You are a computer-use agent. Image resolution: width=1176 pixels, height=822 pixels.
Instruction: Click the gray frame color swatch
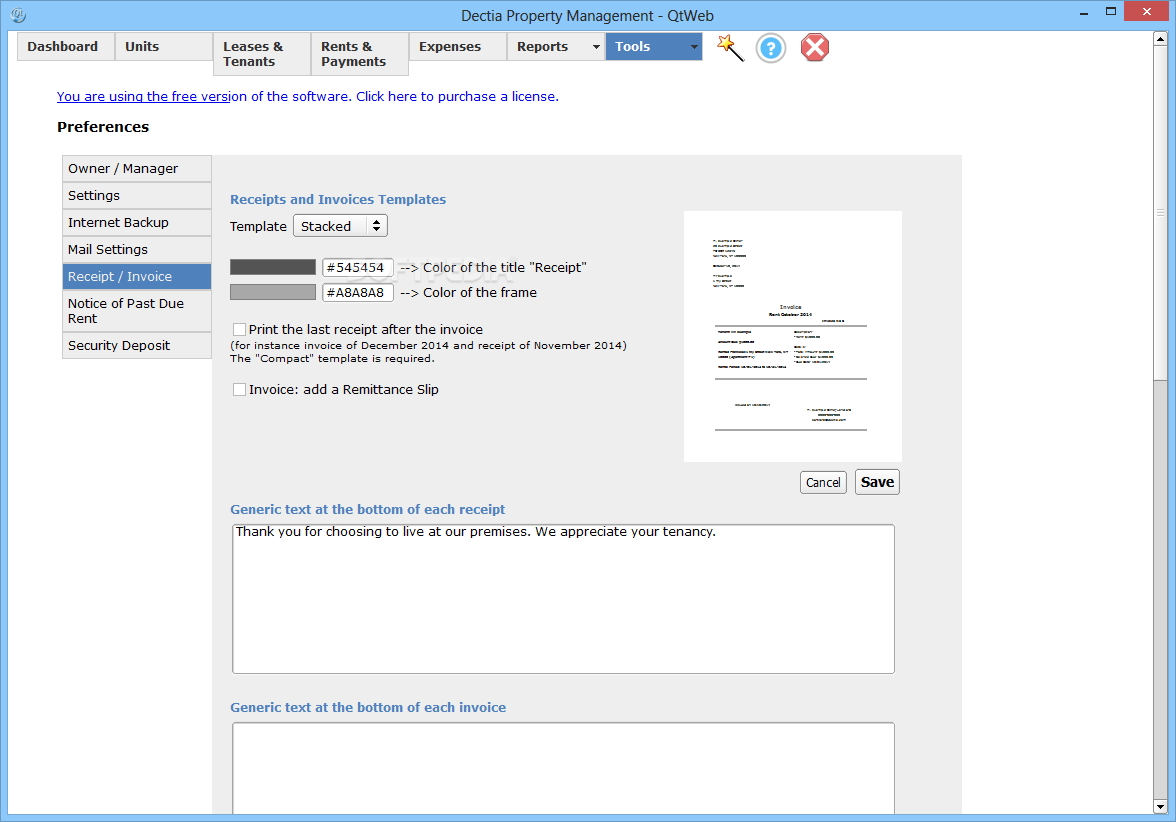273,292
